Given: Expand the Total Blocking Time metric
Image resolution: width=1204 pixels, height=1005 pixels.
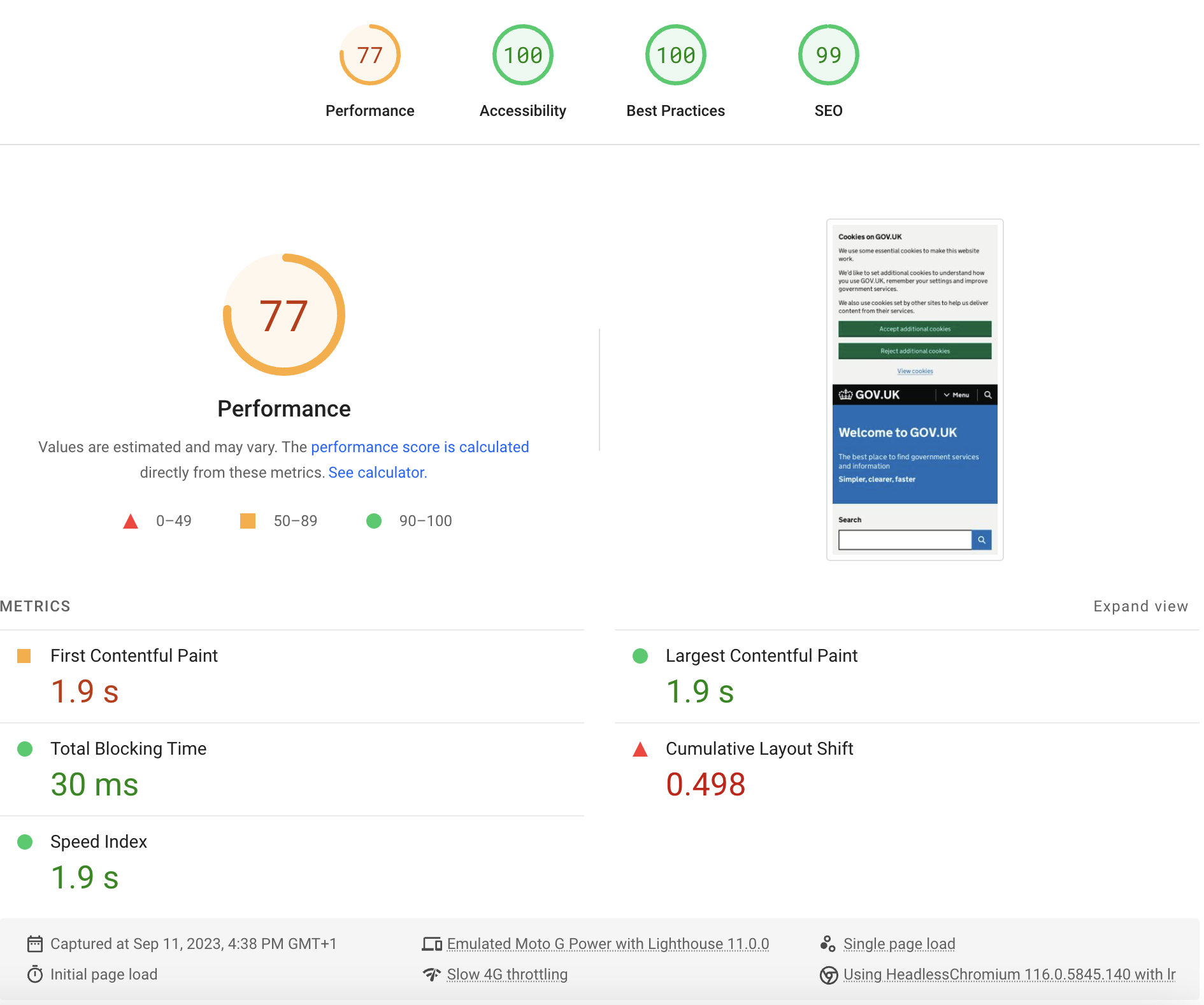Looking at the screenshot, I should pos(128,748).
